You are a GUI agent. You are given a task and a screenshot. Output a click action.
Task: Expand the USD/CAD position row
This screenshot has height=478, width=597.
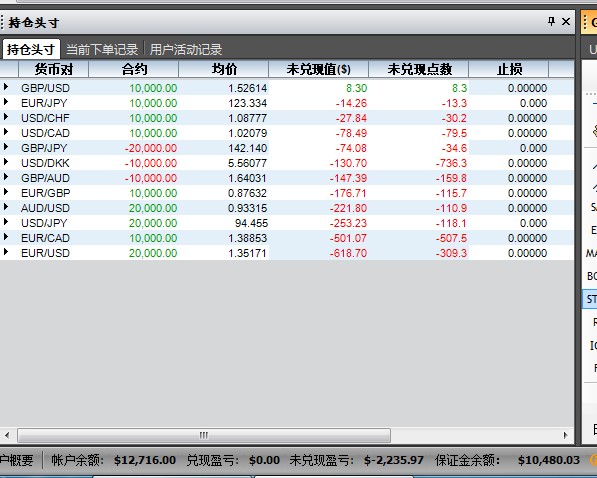(x=6, y=132)
